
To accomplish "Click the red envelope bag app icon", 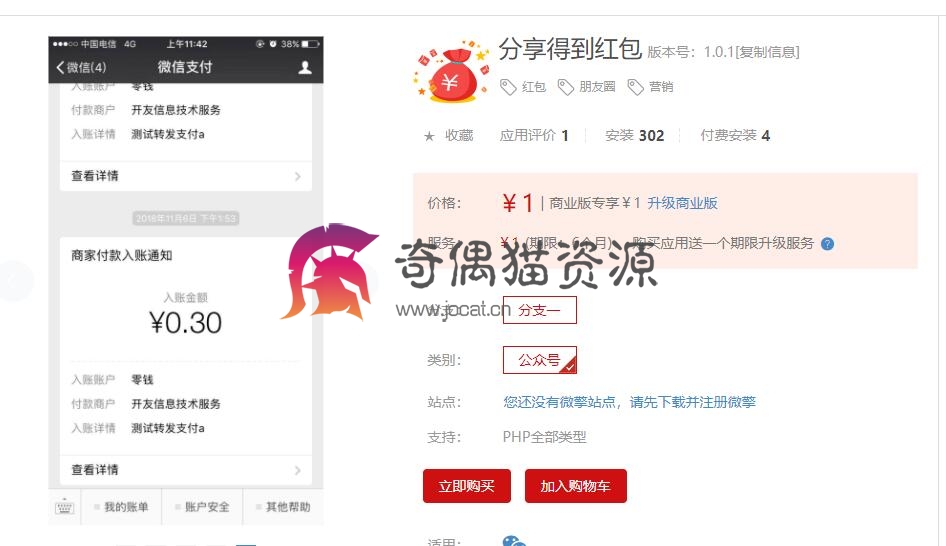I will point(451,71).
